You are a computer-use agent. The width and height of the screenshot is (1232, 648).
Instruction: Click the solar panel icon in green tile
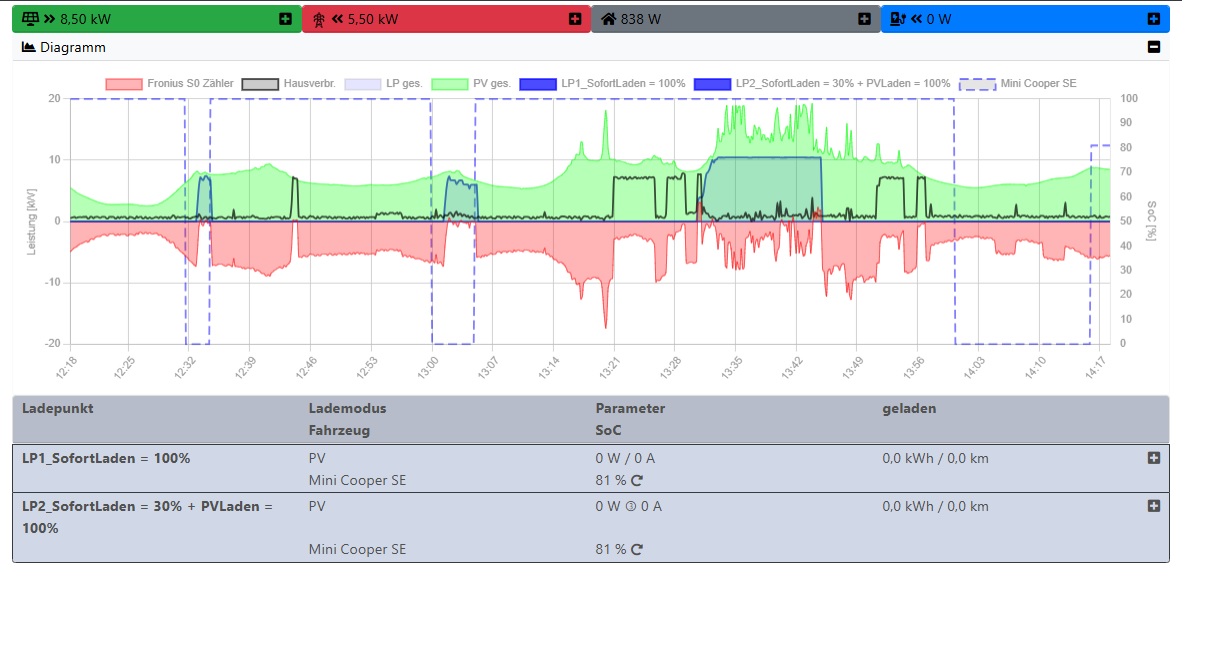[x=30, y=19]
